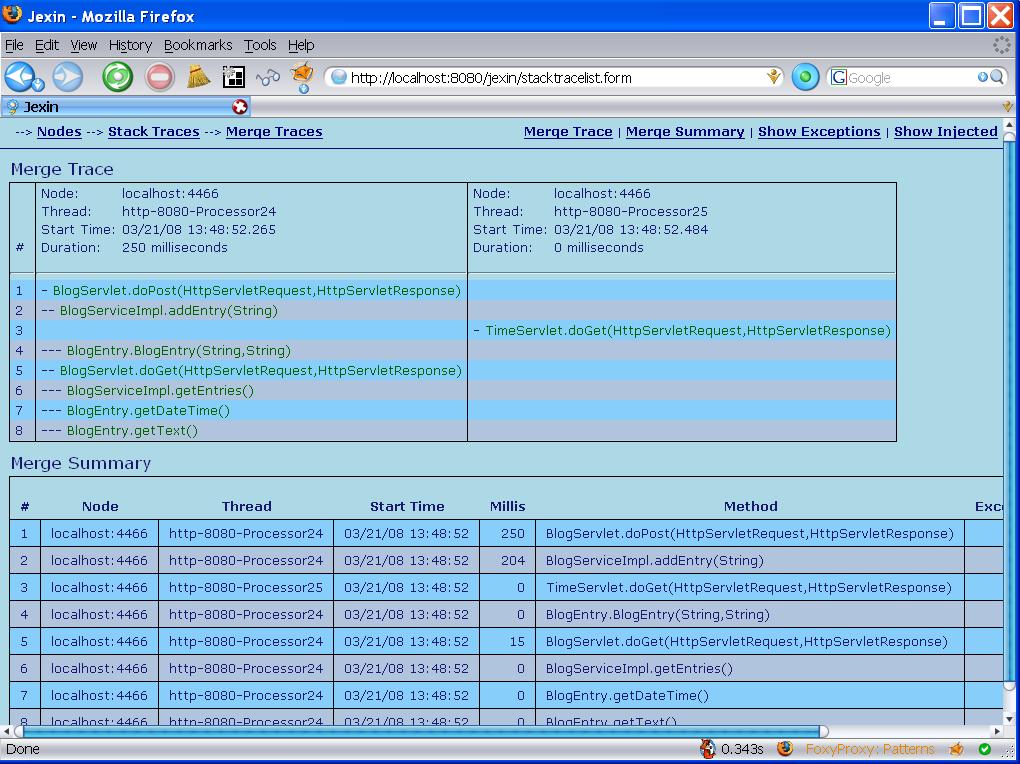
Task: Click the horizontal scrollbar thumb
Action: point(421,731)
